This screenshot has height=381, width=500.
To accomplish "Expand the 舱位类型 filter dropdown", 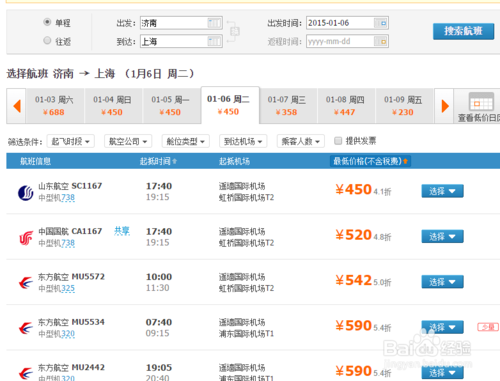I will 186,141.
